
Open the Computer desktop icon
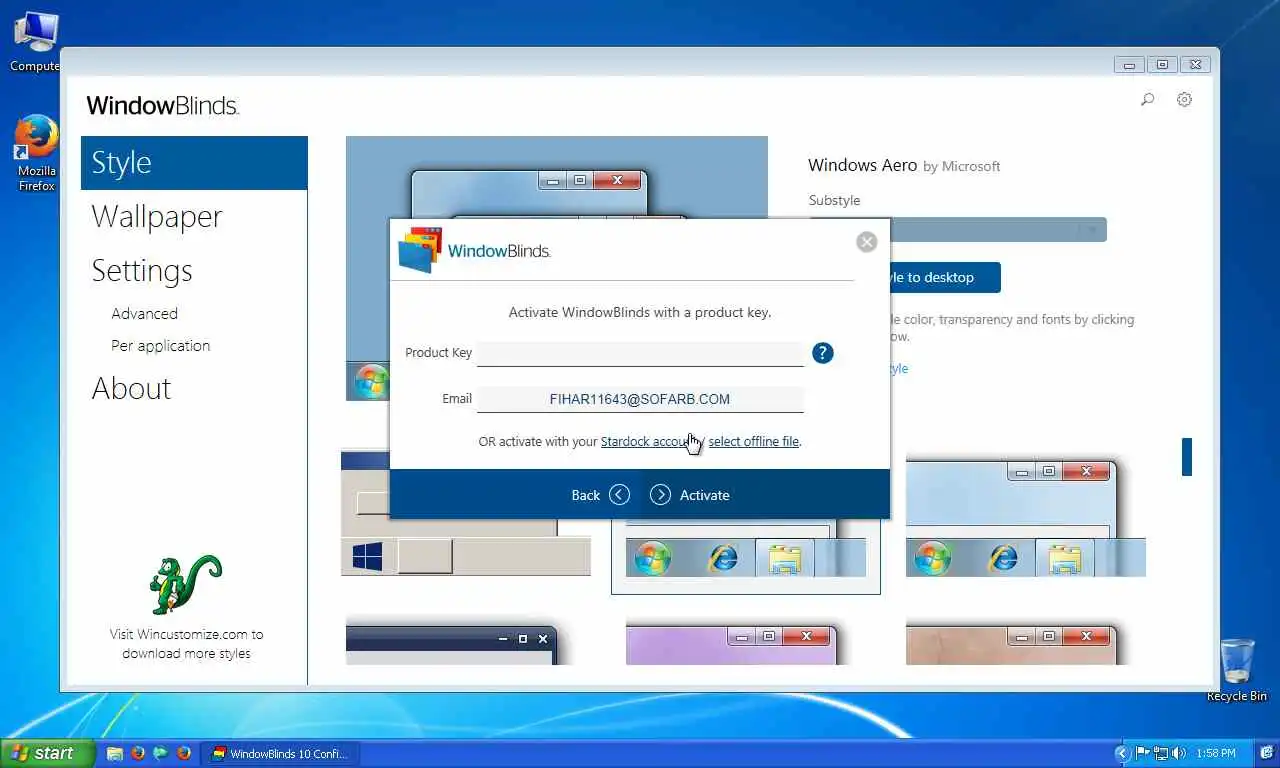pyautogui.click(x=34, y=42)
